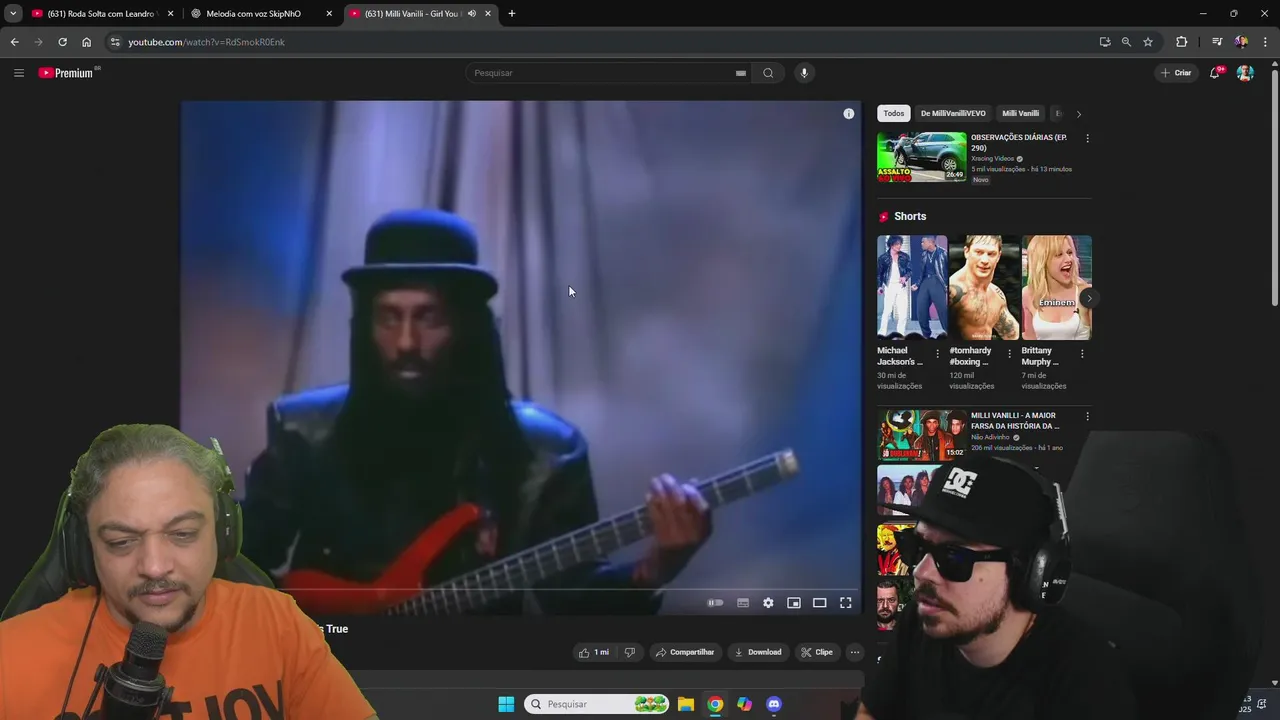Open more actions ellipsis below video
Screen dimensions: 1280x720
[x=855, y=652]
